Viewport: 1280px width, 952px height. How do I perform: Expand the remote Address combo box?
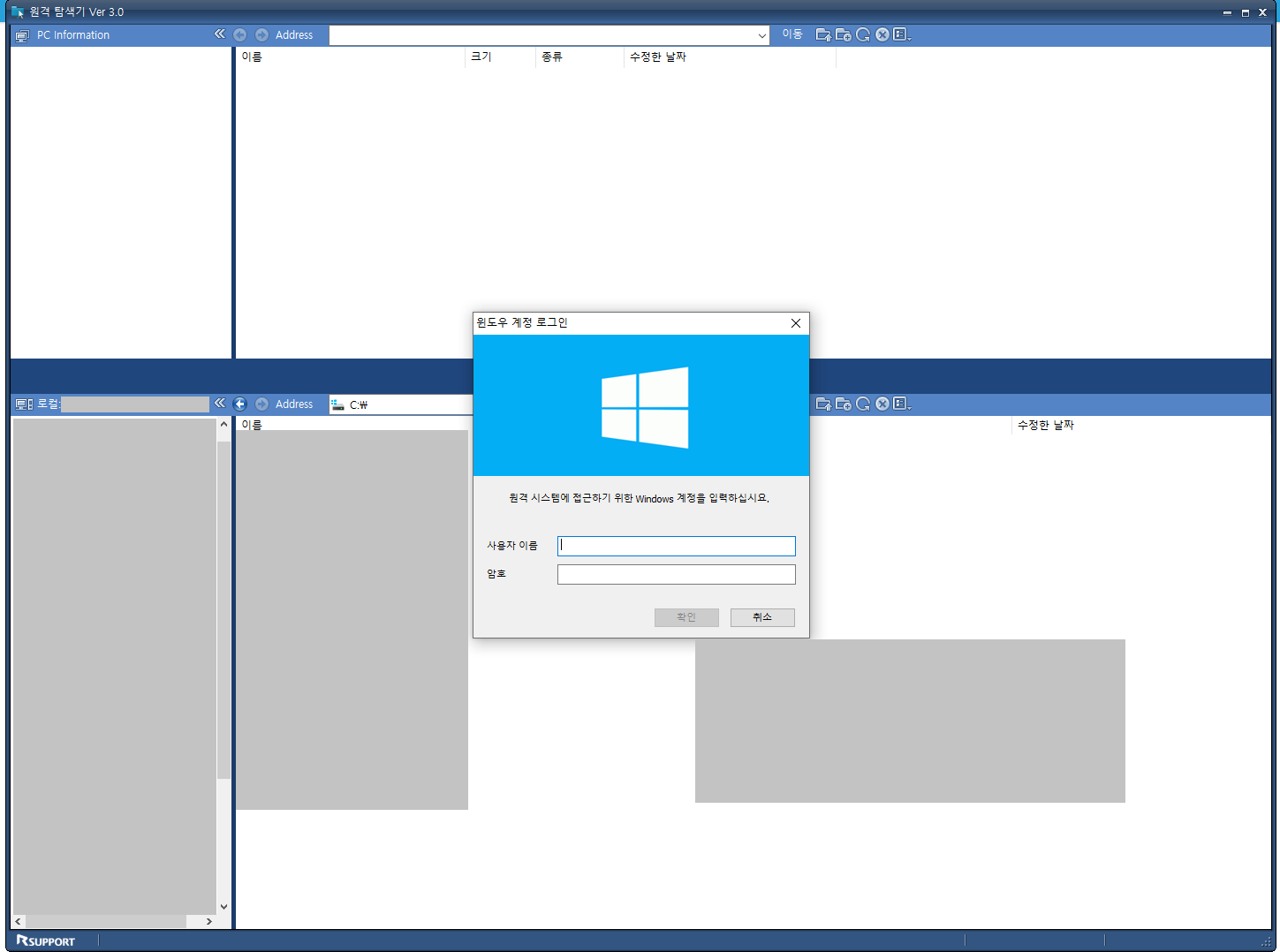(761, 35)
